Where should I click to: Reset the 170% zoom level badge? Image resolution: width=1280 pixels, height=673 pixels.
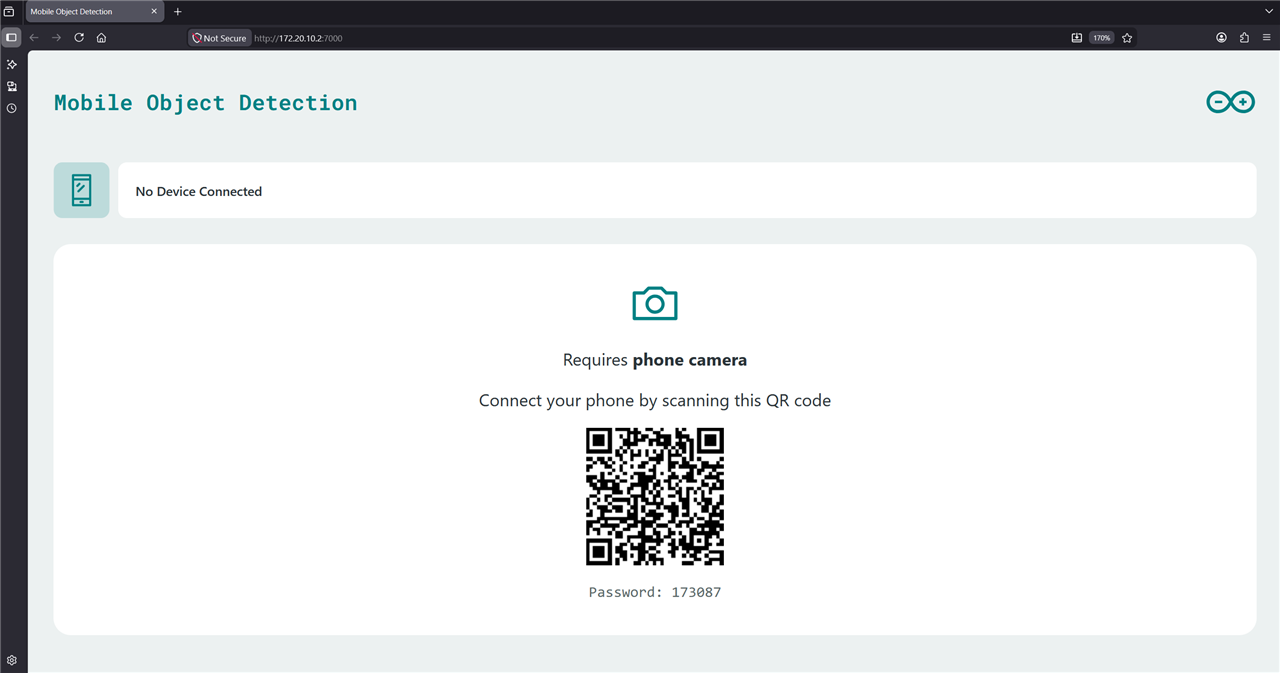tap(1101, 38)
